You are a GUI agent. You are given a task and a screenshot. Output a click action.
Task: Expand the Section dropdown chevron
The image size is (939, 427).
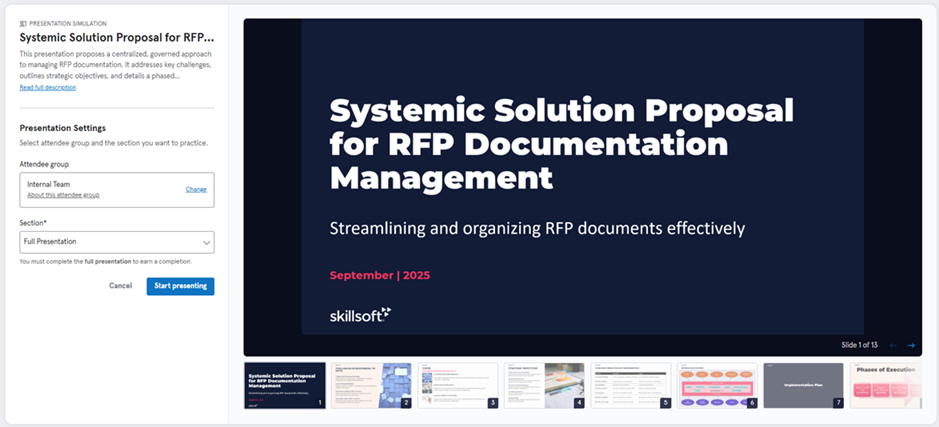[x=206, y=242]
